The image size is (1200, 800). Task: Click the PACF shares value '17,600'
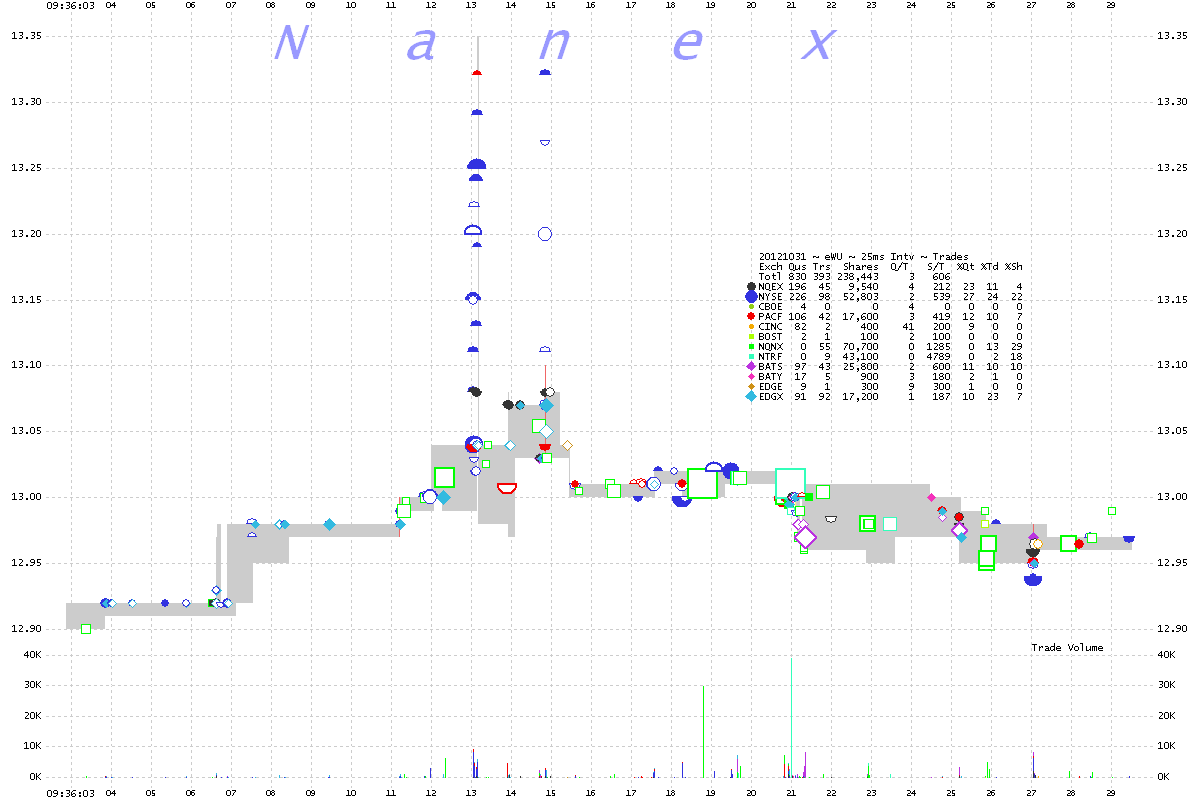(x=862, y=316)
